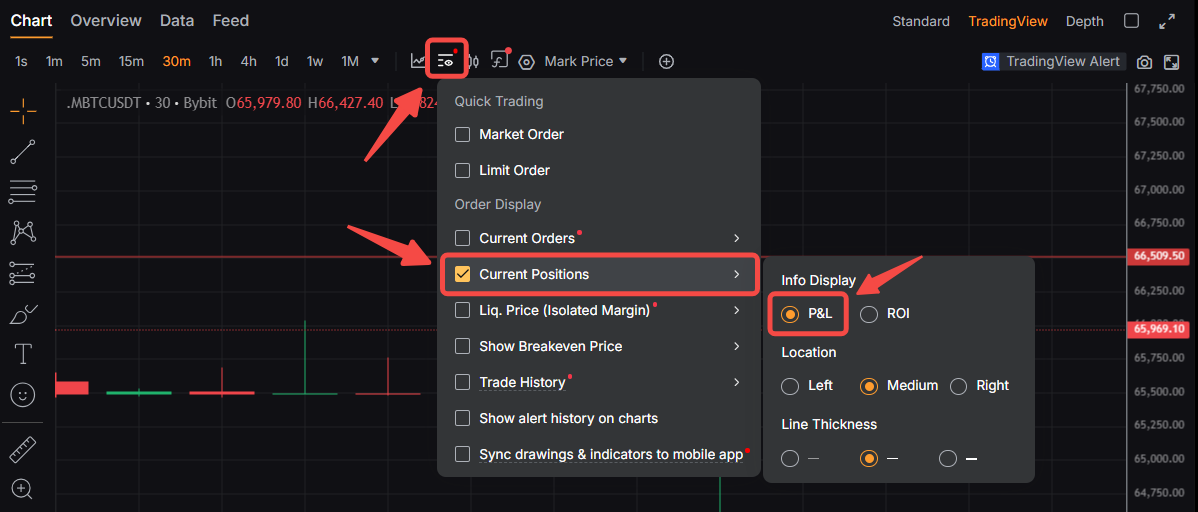This screenshot has height=512, width=1198.
Task: Take a chart snapshot with camera icon
Action: click(x=1144, y=62)
